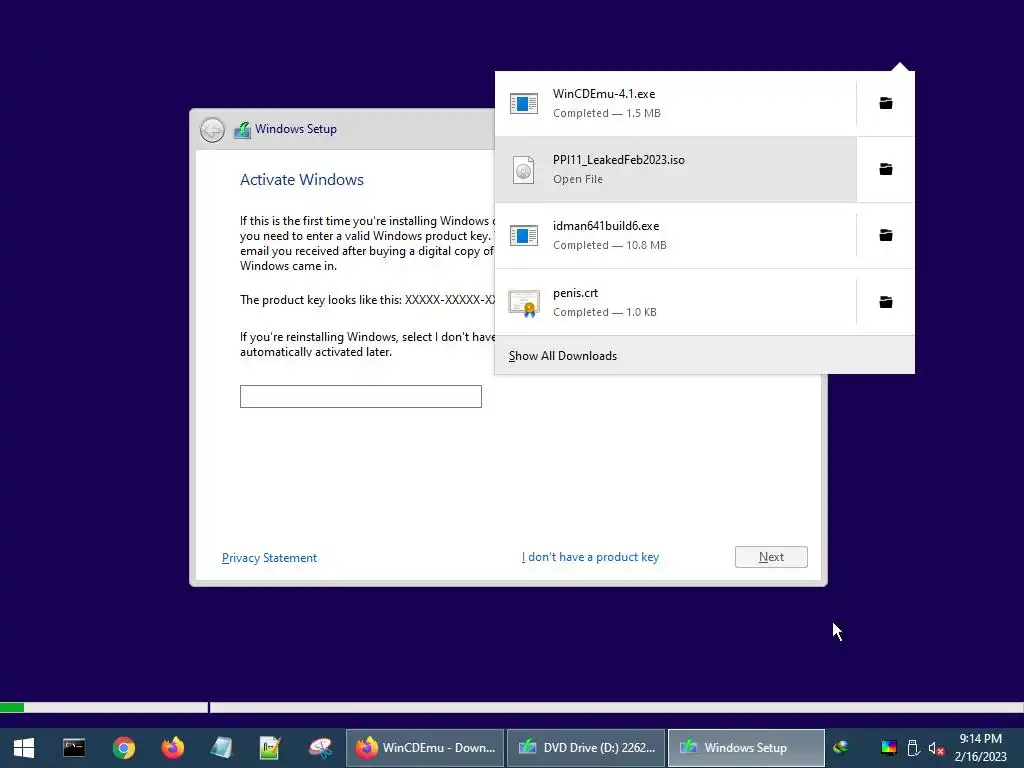Click the Next button

coord(771,557)
